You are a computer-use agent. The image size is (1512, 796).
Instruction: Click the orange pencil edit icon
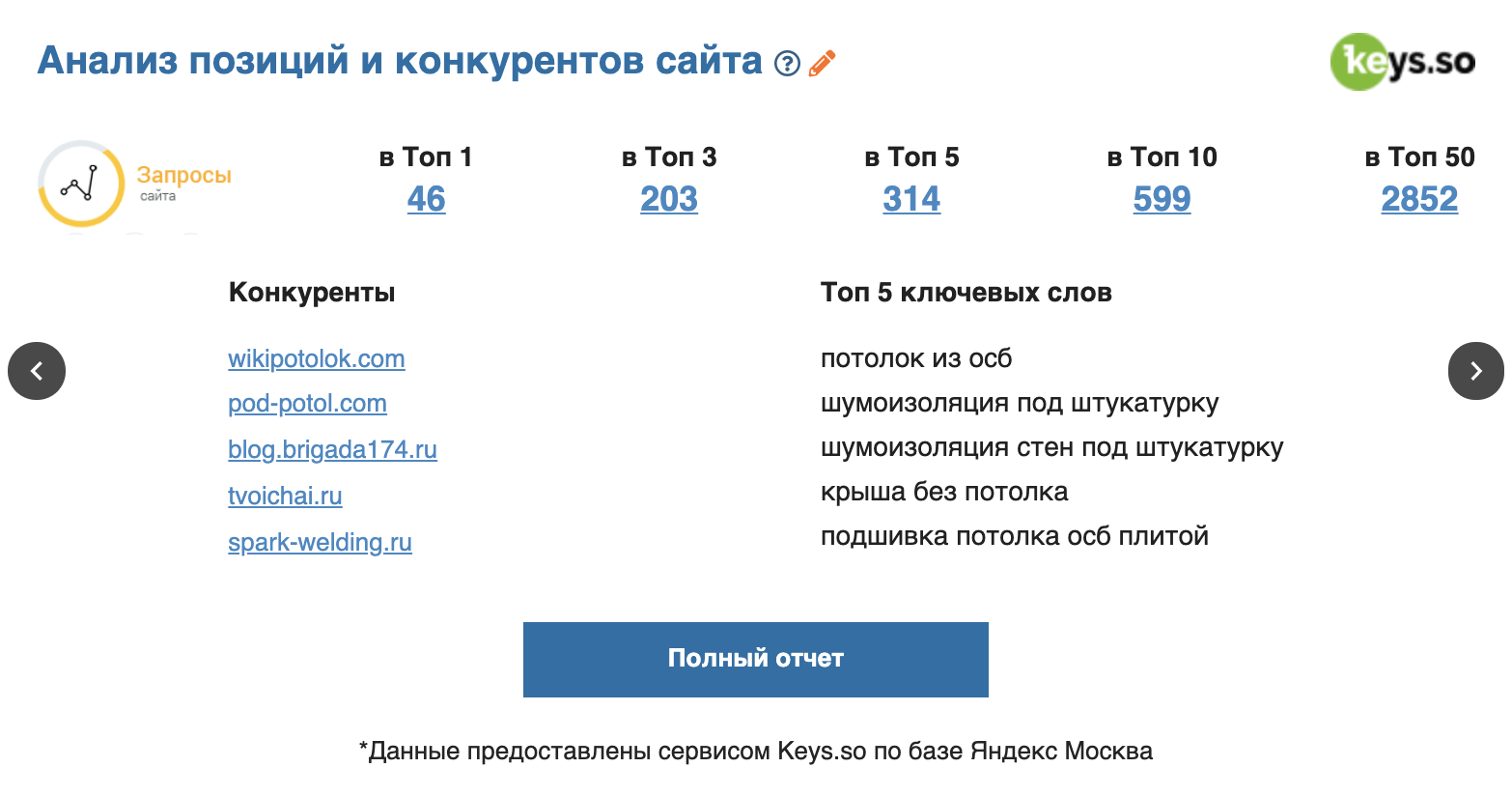[822, 64]
